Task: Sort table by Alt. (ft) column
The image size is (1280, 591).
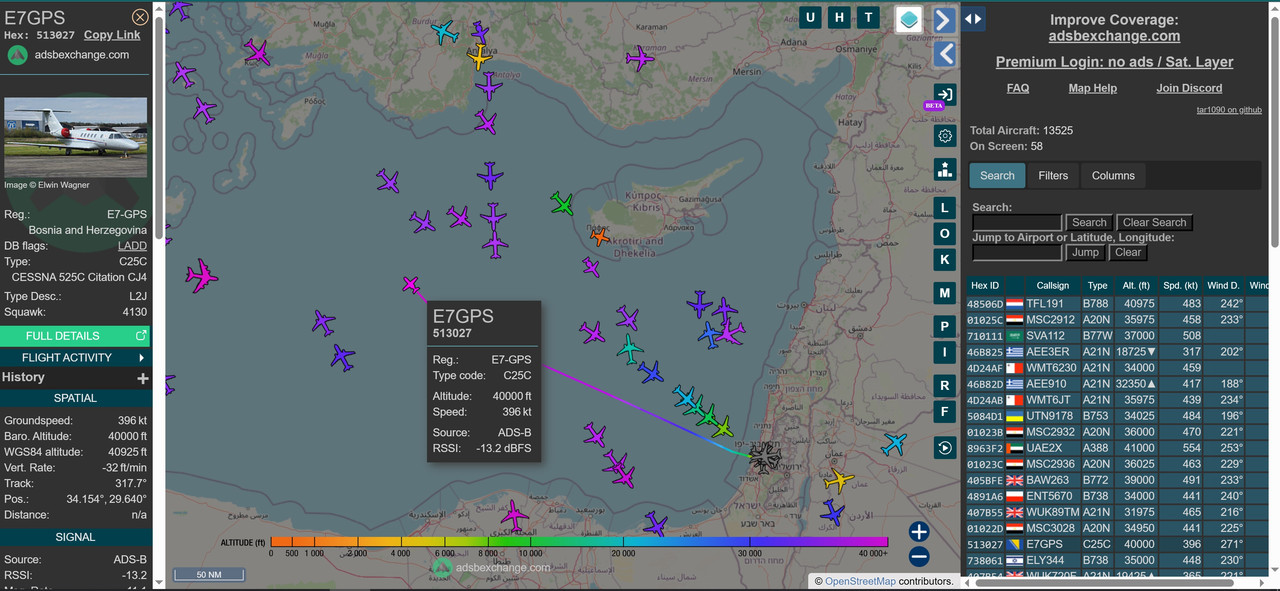Action: 1134,285
